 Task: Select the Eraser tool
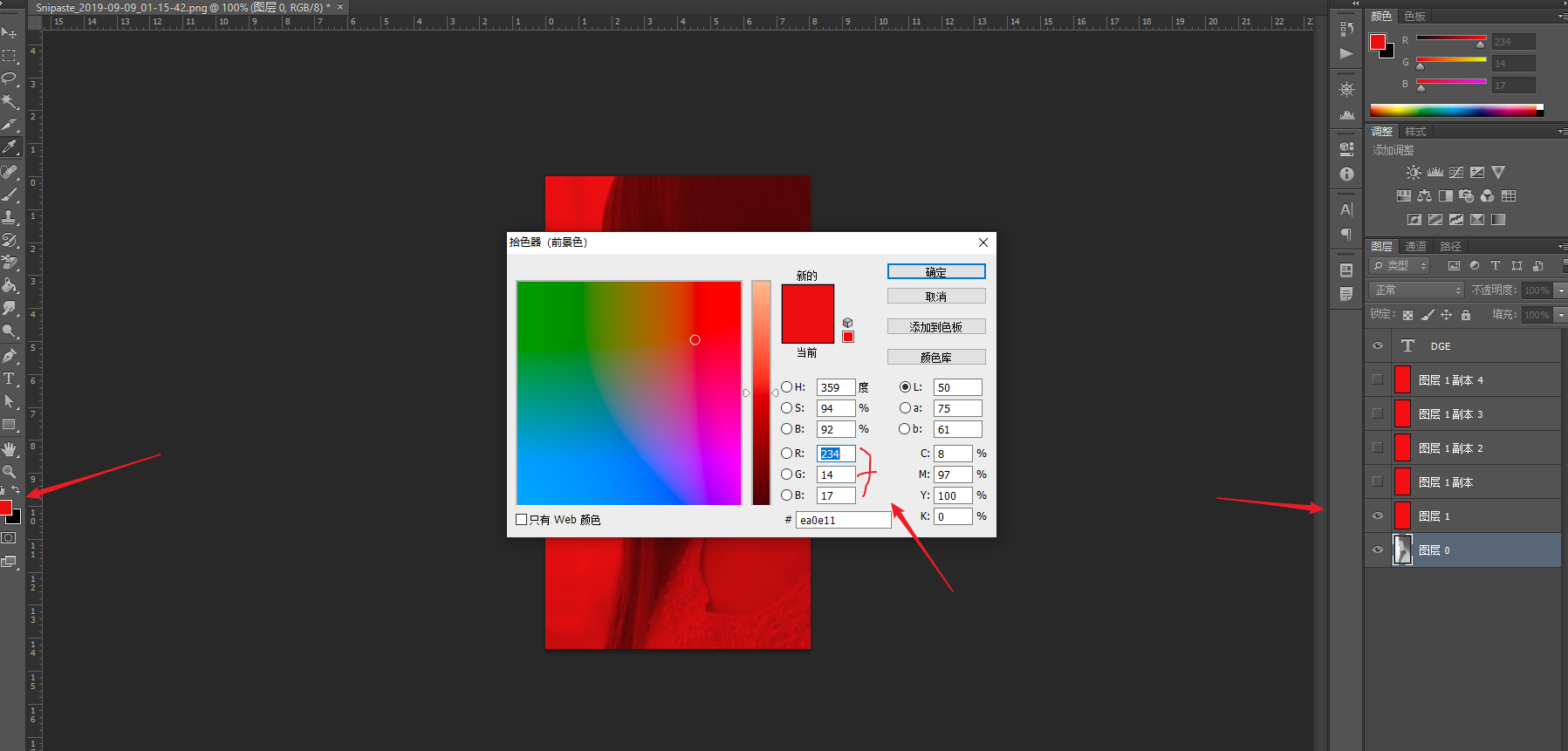click(10, 263)
